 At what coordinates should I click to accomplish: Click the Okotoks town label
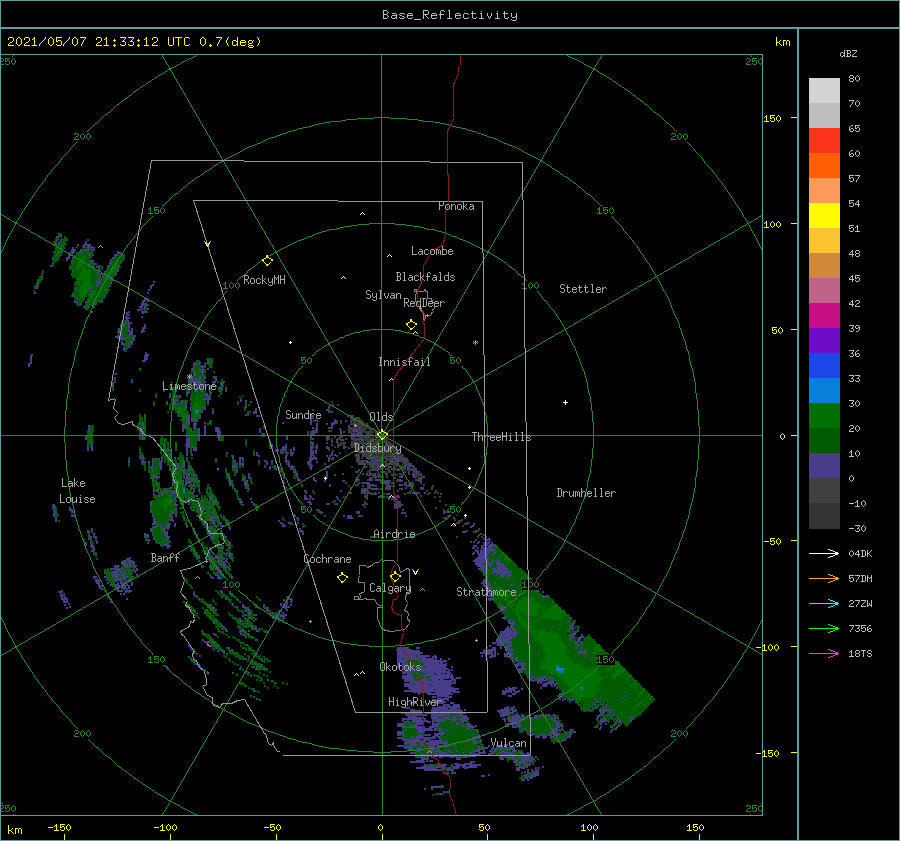[x=400, y=666]
